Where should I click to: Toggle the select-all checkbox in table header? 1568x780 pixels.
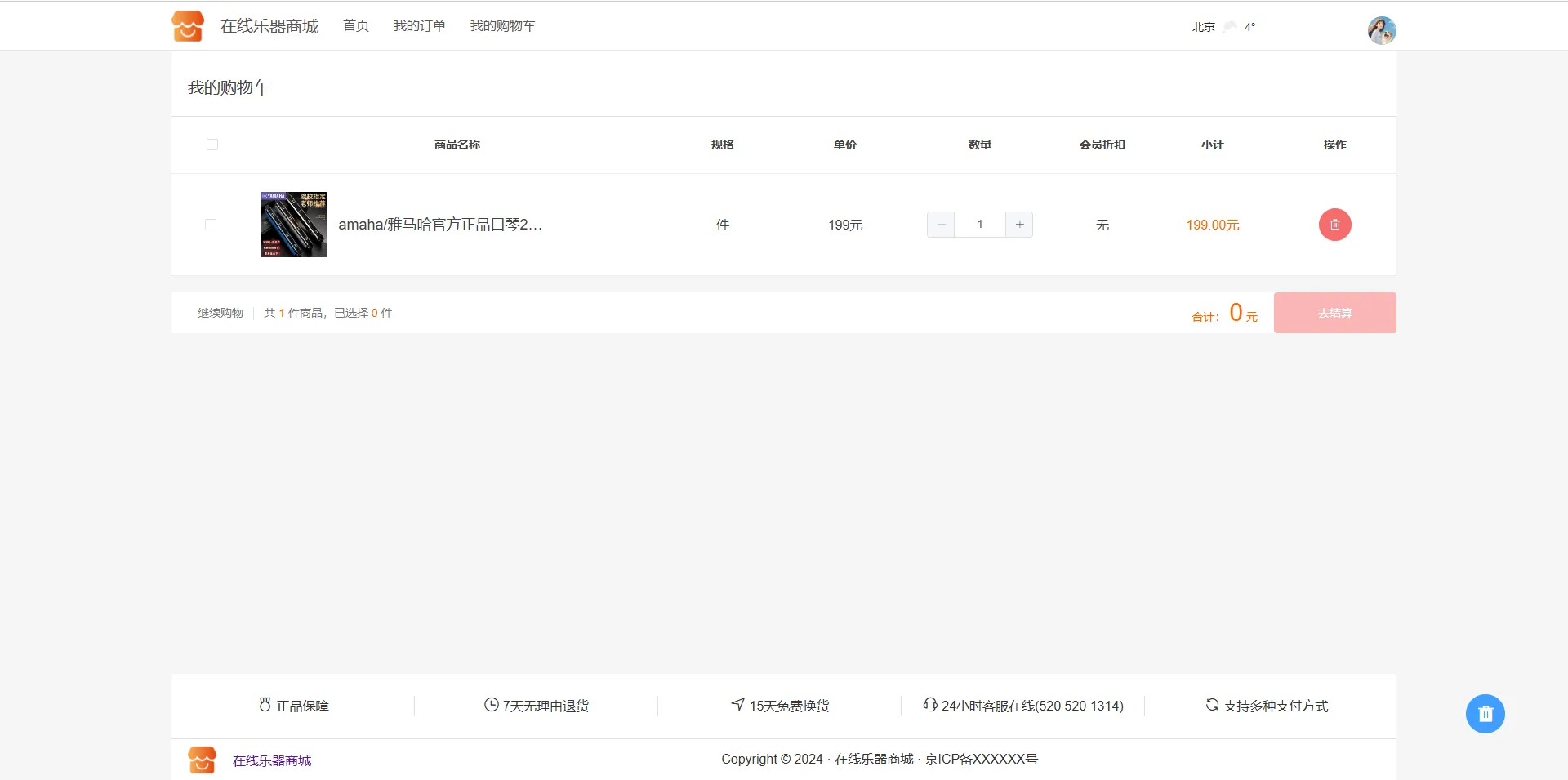click(212, 145)
